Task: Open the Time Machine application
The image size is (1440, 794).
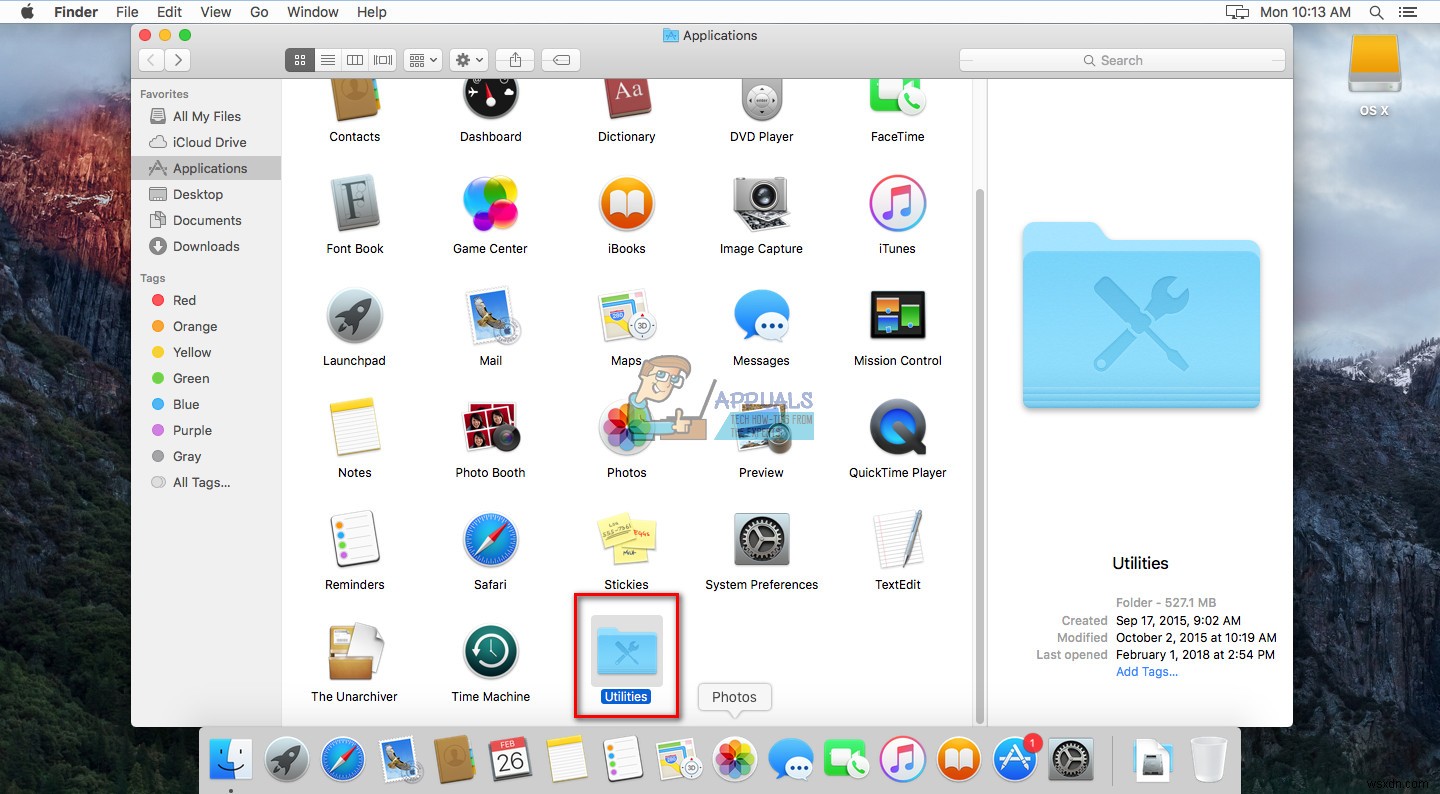Action: 490,650
